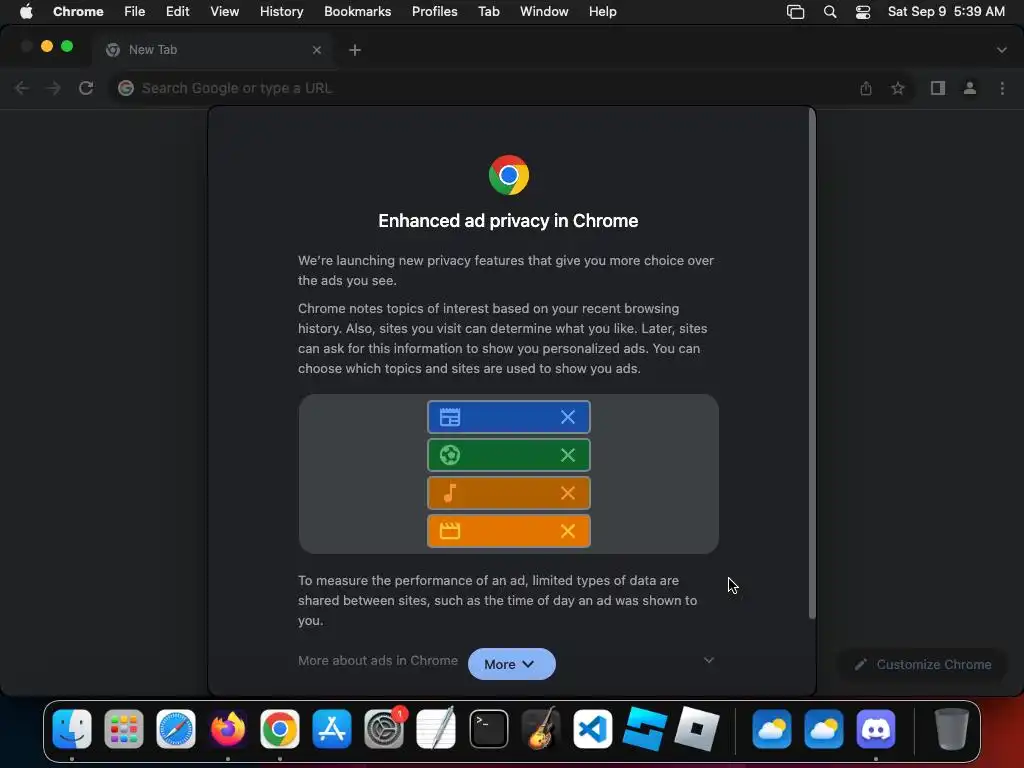
Task: Click the Chrome logo in the dialog
Action: (x=509, y=175)
